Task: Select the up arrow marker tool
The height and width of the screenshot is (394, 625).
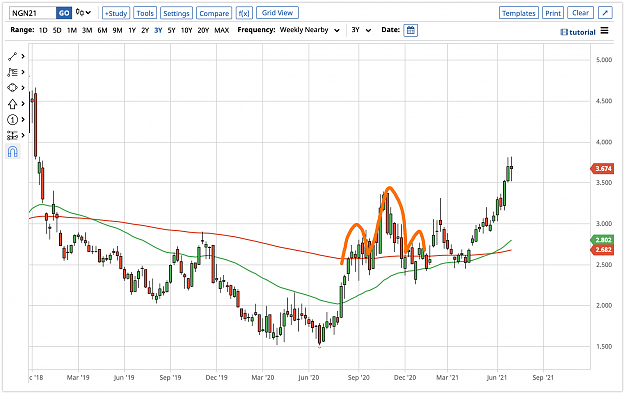Action: (12, 104)
